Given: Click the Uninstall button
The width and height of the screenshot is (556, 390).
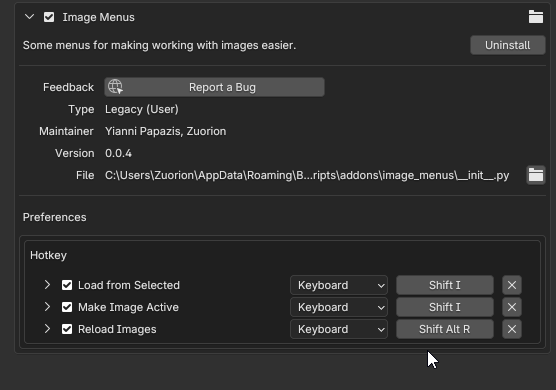Looking at the screenshot, I should tap(507, 45).
